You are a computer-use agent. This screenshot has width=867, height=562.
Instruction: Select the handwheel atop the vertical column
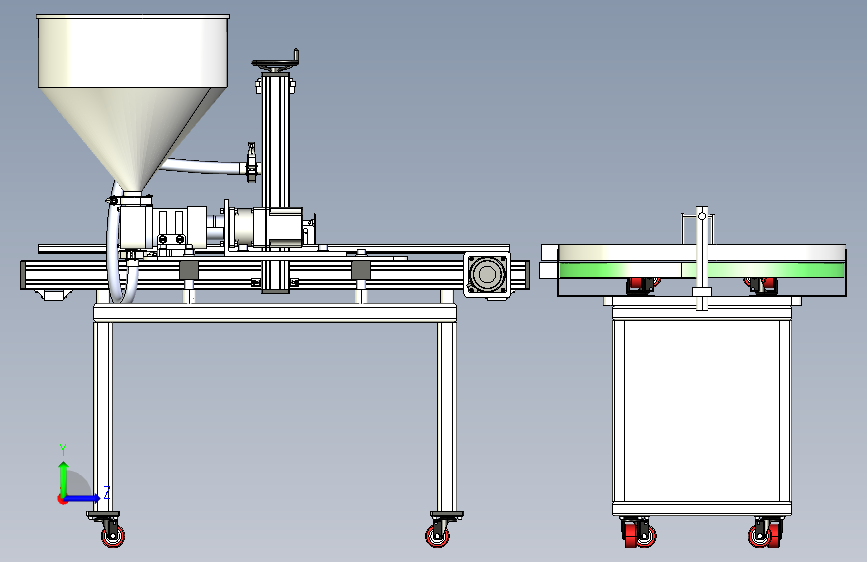(x=275, y=64)
